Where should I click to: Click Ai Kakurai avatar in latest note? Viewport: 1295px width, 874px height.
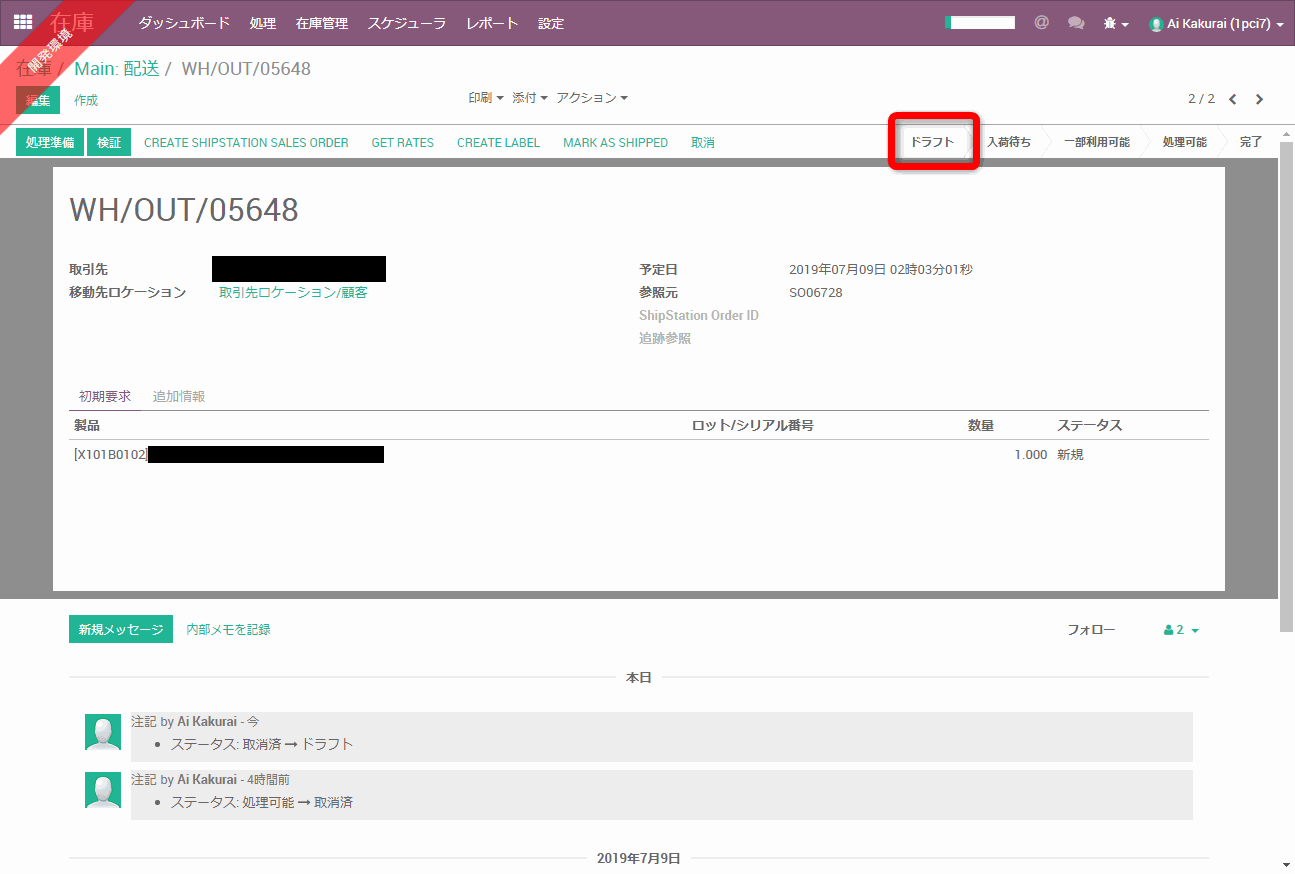pos(103,732)
